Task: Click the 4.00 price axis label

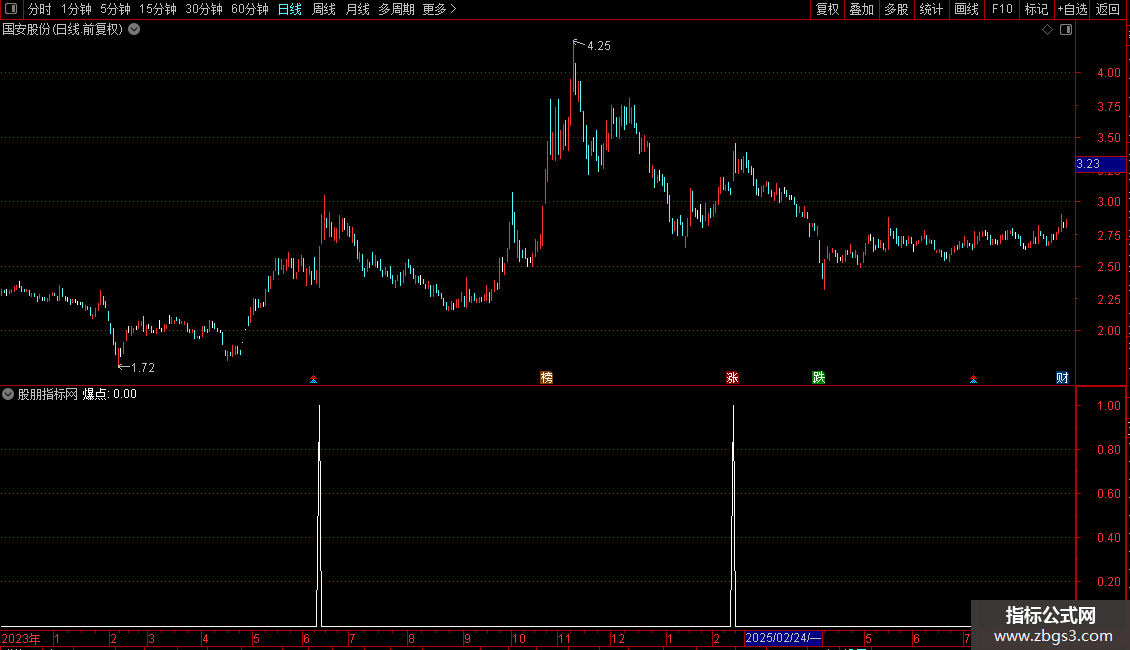Action: pos(1108,73)
